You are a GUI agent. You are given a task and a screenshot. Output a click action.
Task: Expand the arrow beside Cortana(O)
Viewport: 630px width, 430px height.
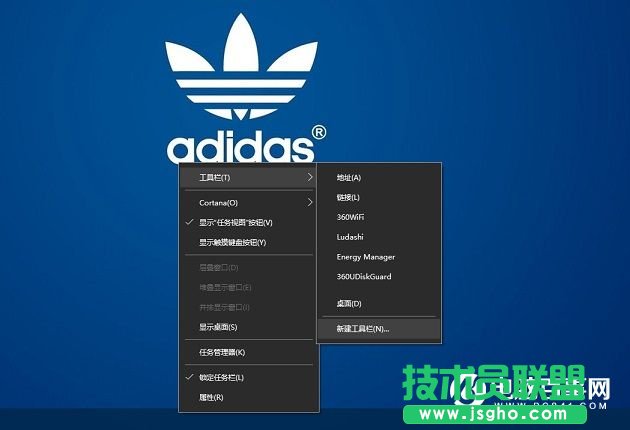click(310, 202)
